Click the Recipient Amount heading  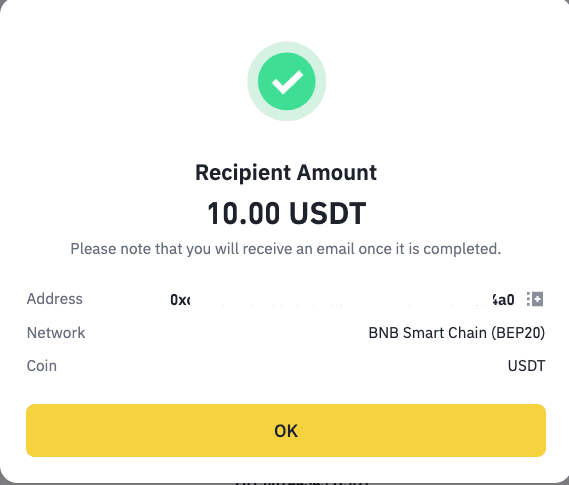tap(286, 172)
